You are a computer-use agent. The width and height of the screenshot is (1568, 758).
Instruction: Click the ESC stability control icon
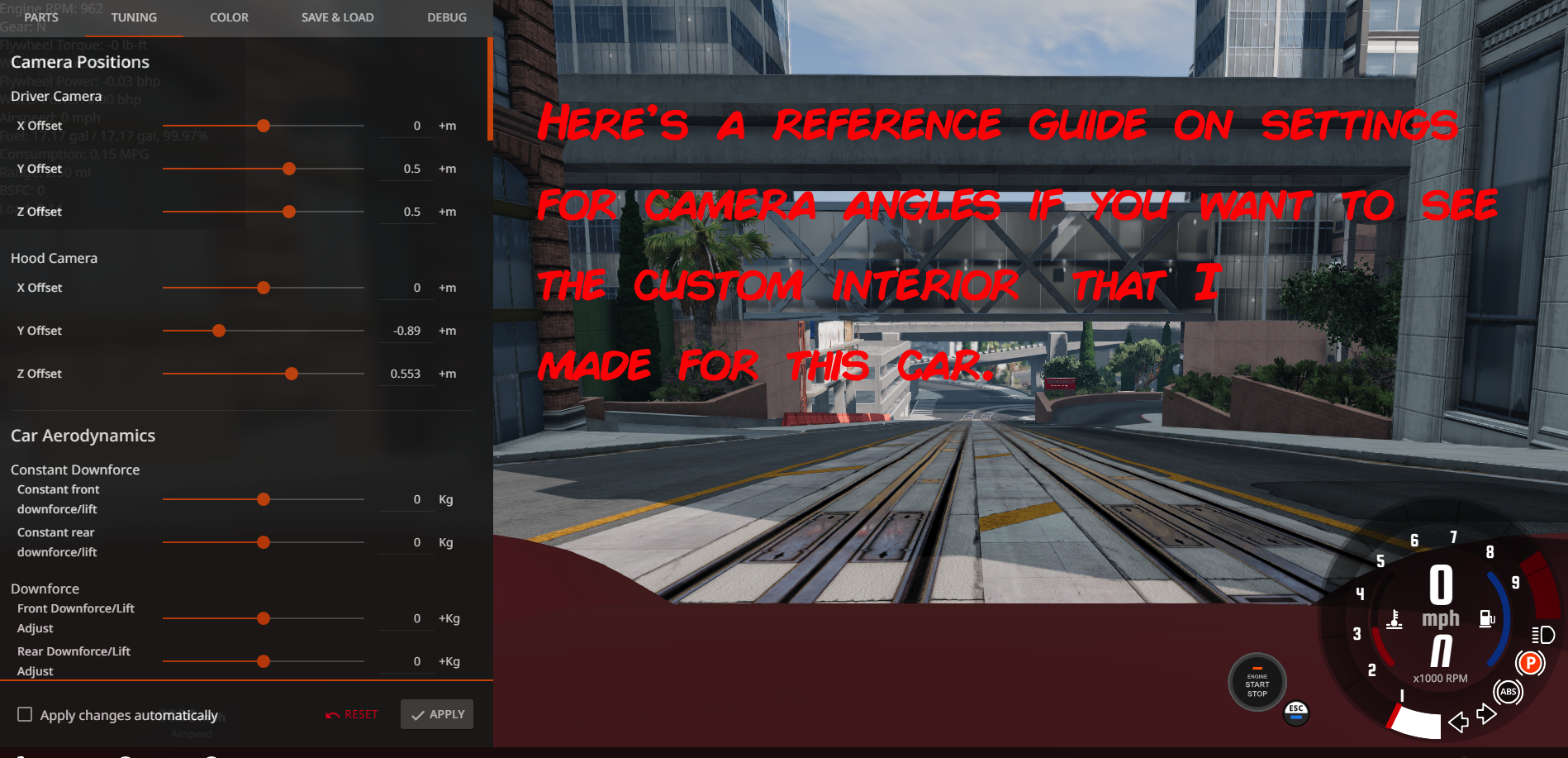tap(1296, 712)
